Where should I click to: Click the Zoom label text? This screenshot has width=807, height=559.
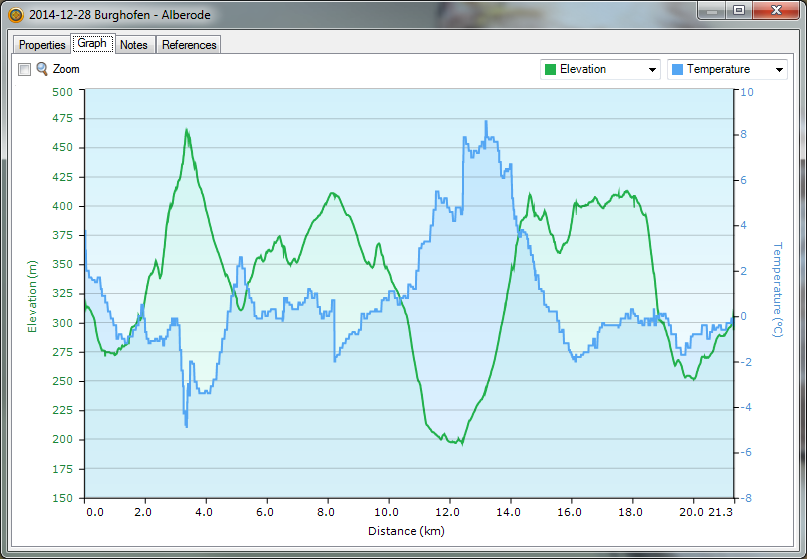[66, 69]
